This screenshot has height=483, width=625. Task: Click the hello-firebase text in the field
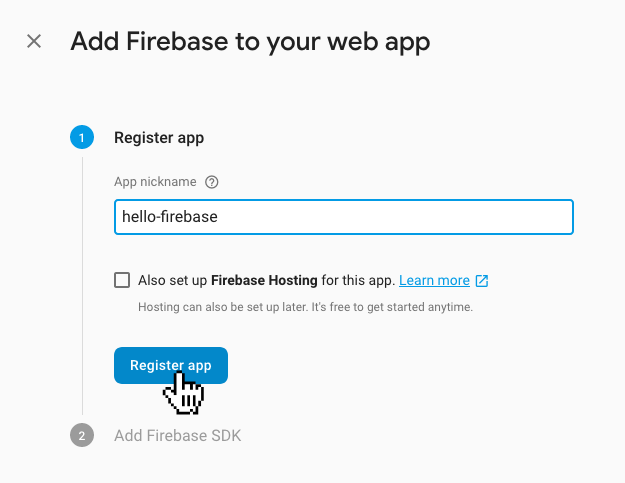169,217
